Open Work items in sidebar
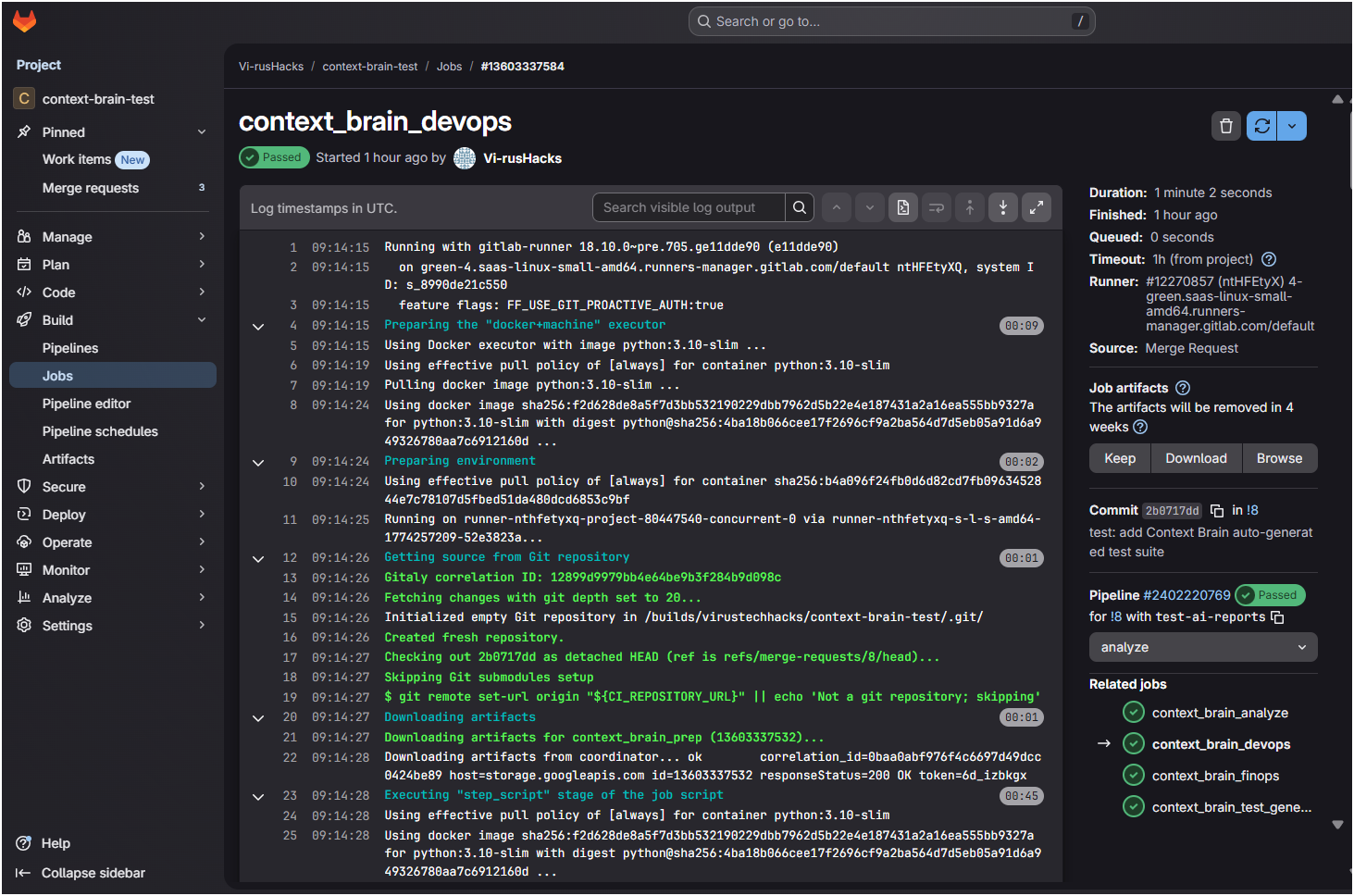The width and height of the screenshot is (1354, 896). click(x=113, y=160)
